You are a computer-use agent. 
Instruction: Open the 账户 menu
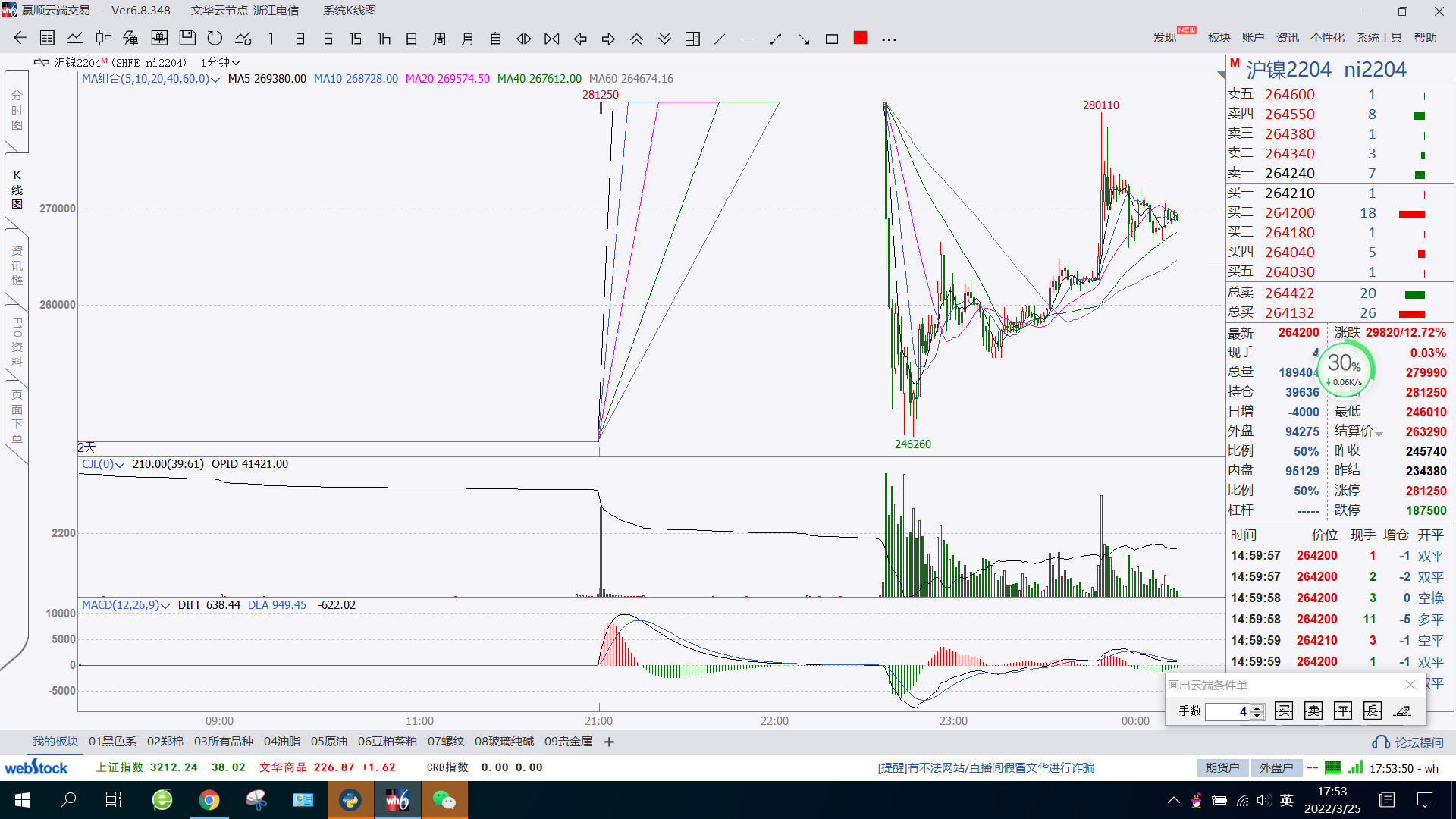[x=1253, y=38]
